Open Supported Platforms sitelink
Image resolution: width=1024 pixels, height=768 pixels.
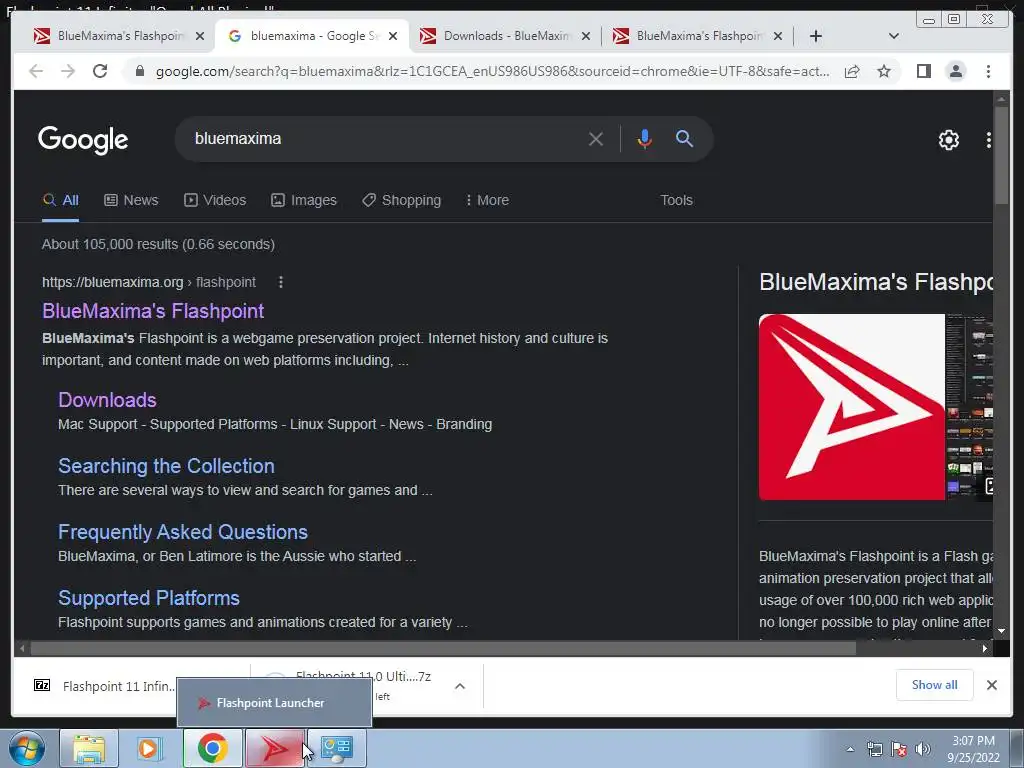point(149,598)
